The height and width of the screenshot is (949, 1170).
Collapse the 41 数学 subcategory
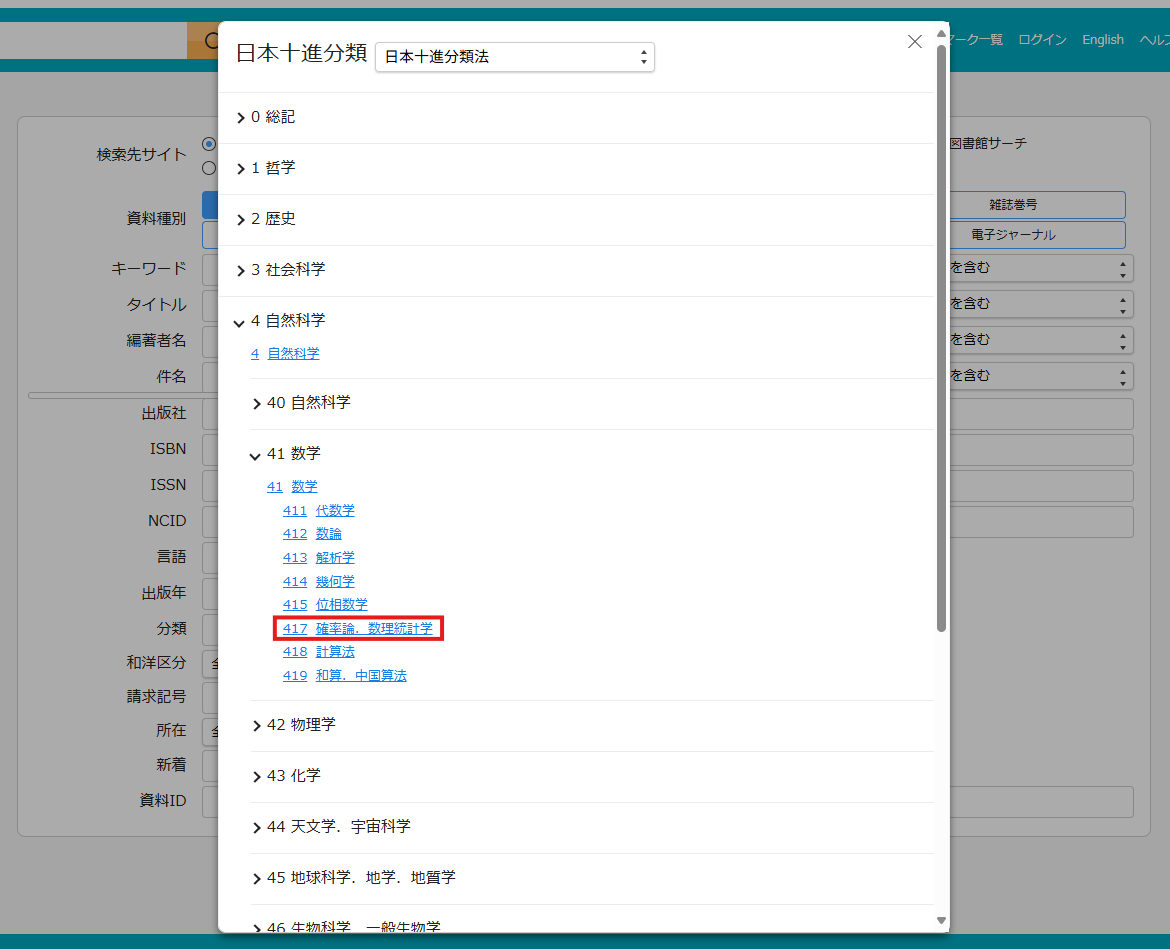(292, 454)
